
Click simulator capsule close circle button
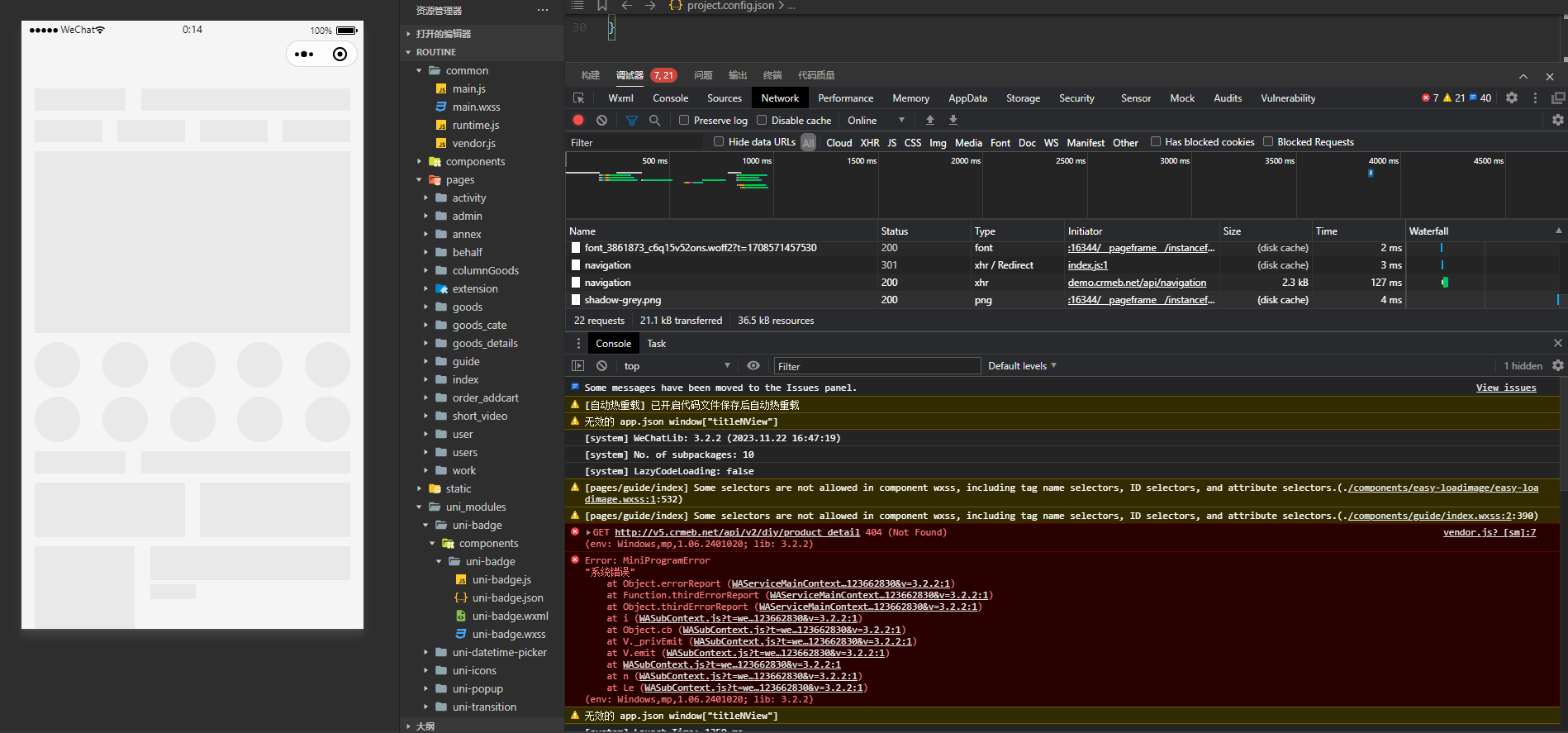340,54
